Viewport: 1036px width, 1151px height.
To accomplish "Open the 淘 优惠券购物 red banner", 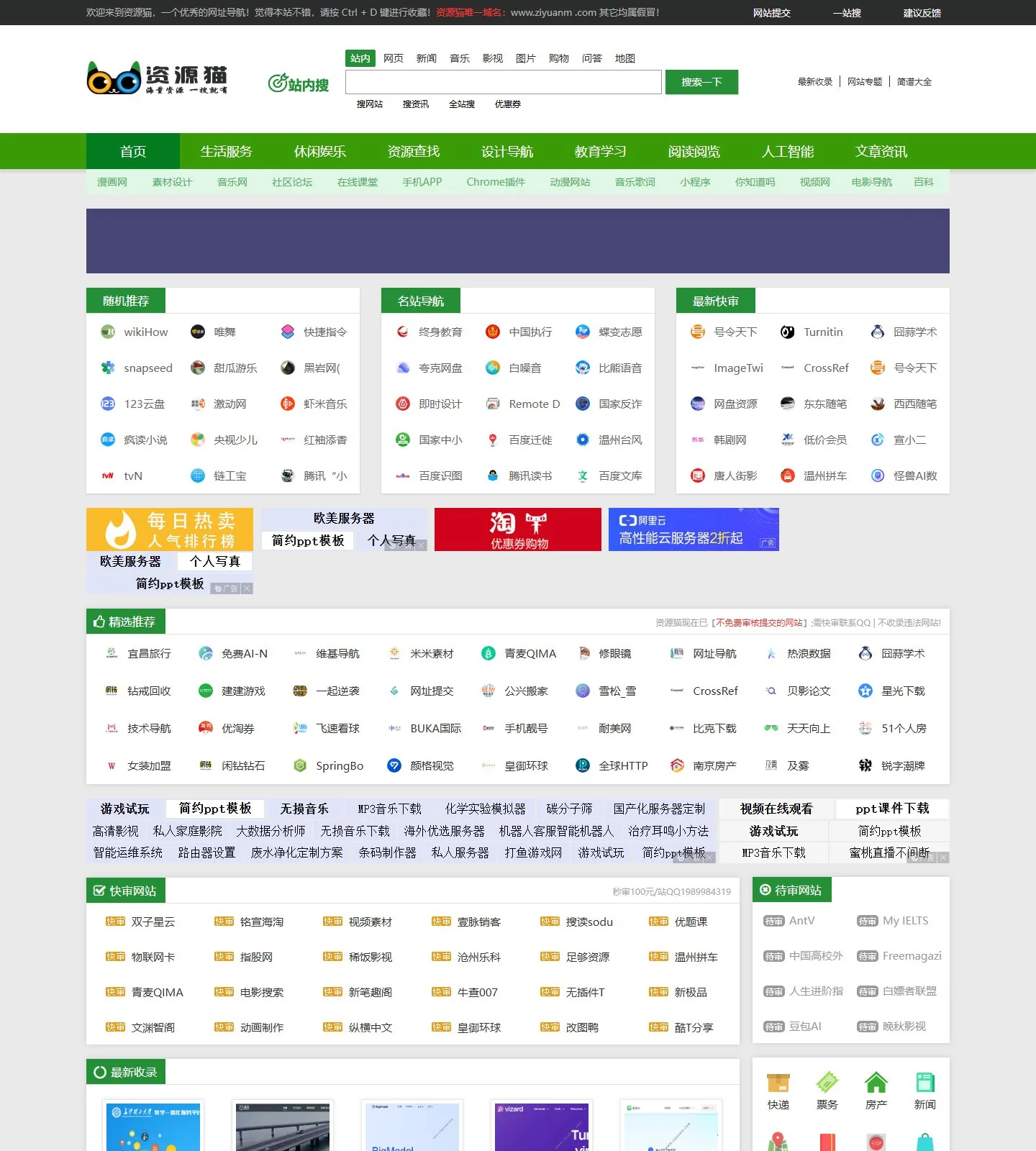I will tap(518, 529).
